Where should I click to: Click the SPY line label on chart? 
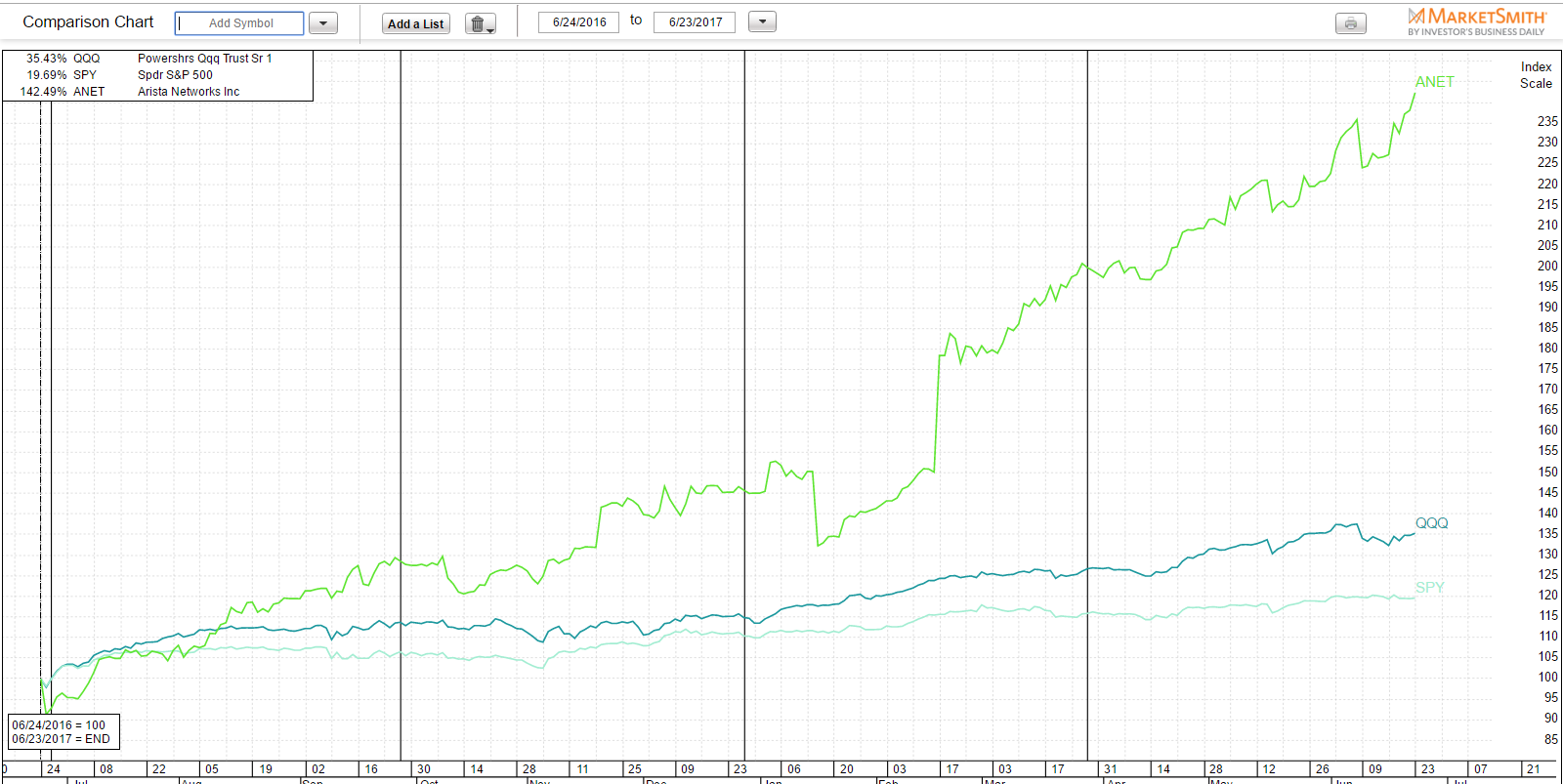click(1429, 588)
